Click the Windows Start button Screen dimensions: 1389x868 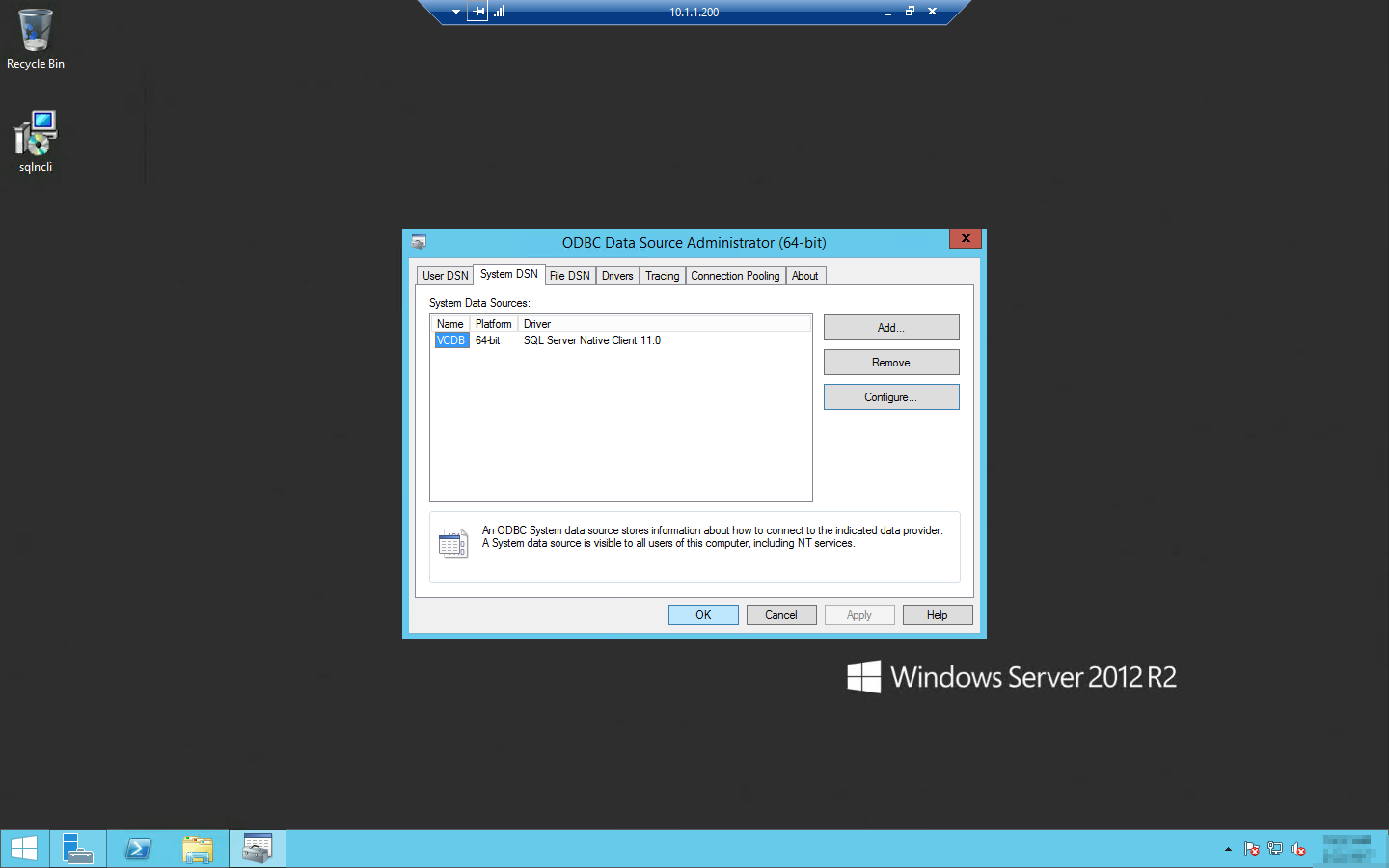click(24, 849)
